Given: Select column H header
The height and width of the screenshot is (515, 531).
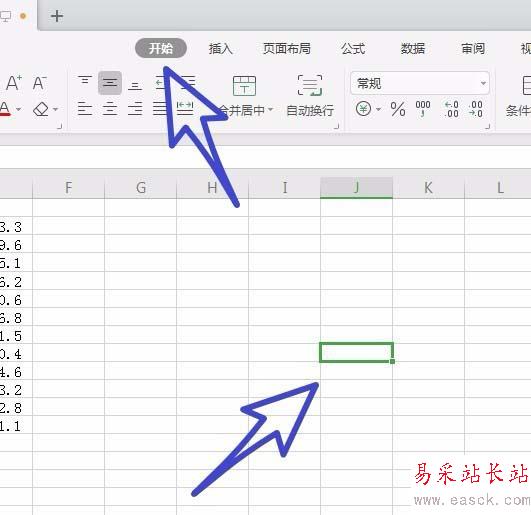Looking at the screenshot, I should [x=212, y=187].
